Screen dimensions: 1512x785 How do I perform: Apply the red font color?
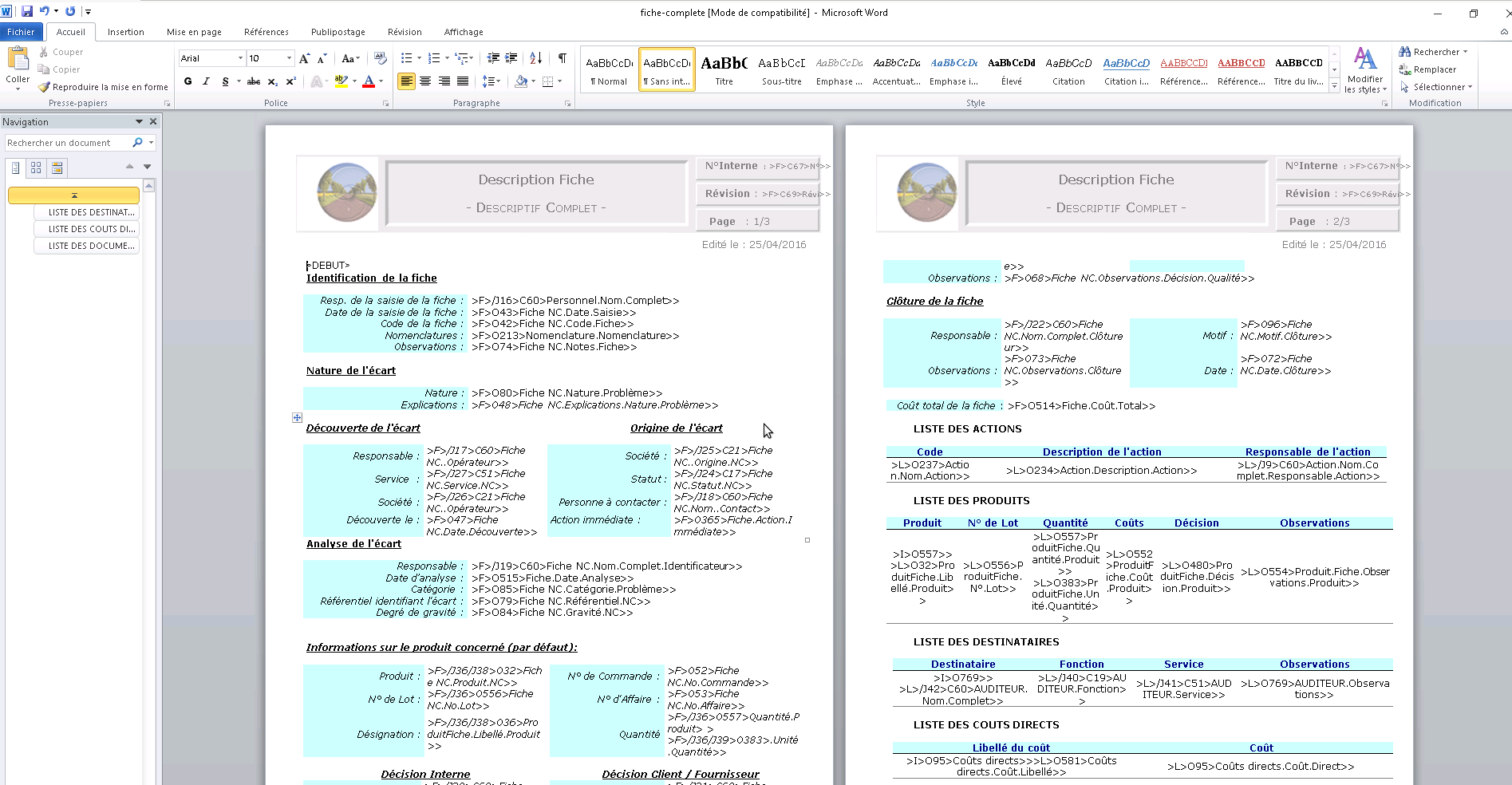click(368, 81)
